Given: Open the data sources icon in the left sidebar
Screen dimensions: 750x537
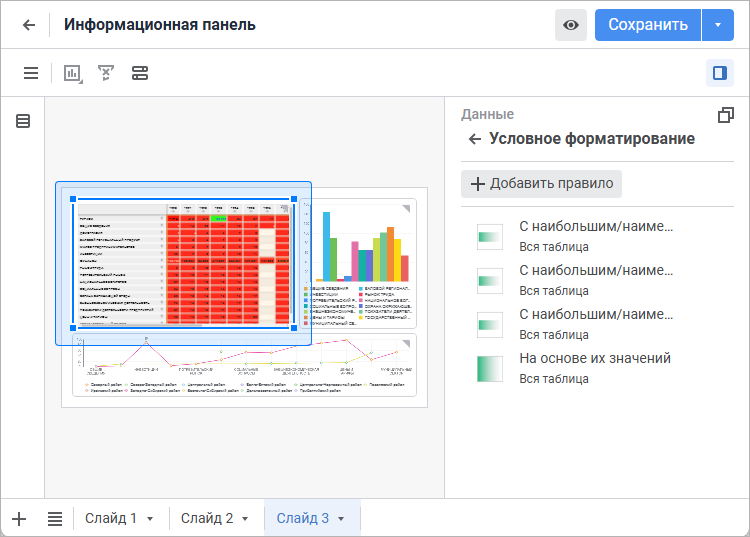Looking at the screenshot, I should coord(23,121).
